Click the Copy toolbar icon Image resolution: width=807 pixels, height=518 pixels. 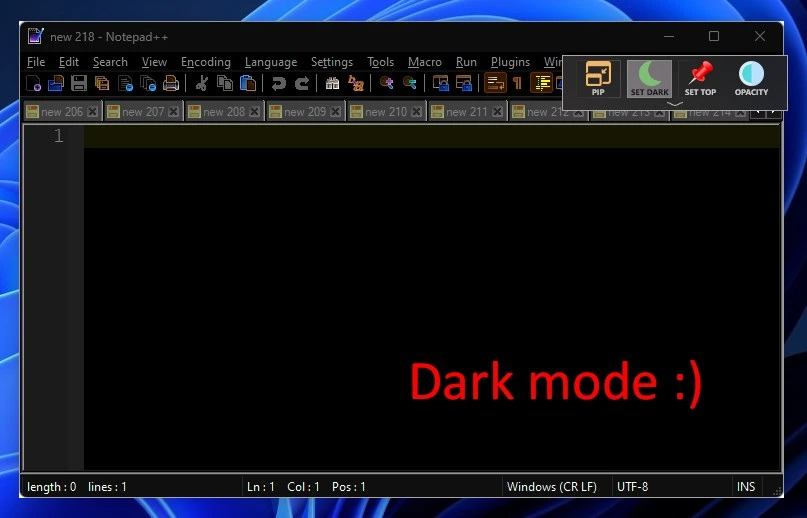tap(225, 83)
